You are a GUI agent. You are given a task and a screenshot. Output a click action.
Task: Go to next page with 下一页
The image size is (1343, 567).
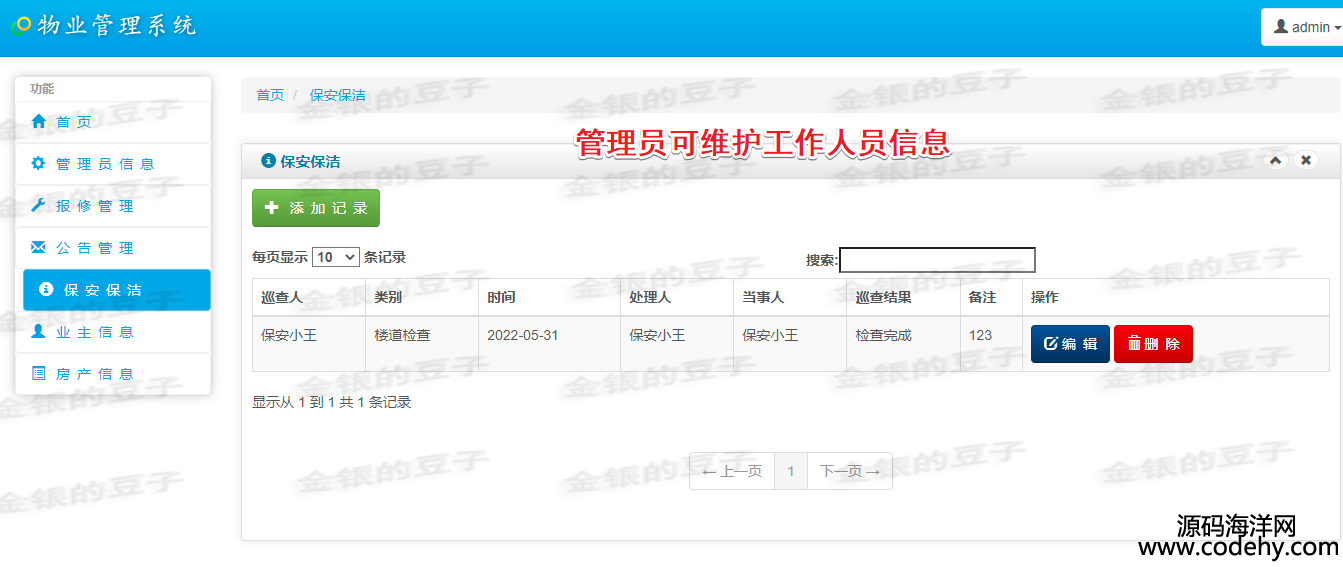[x=849, y=471]
